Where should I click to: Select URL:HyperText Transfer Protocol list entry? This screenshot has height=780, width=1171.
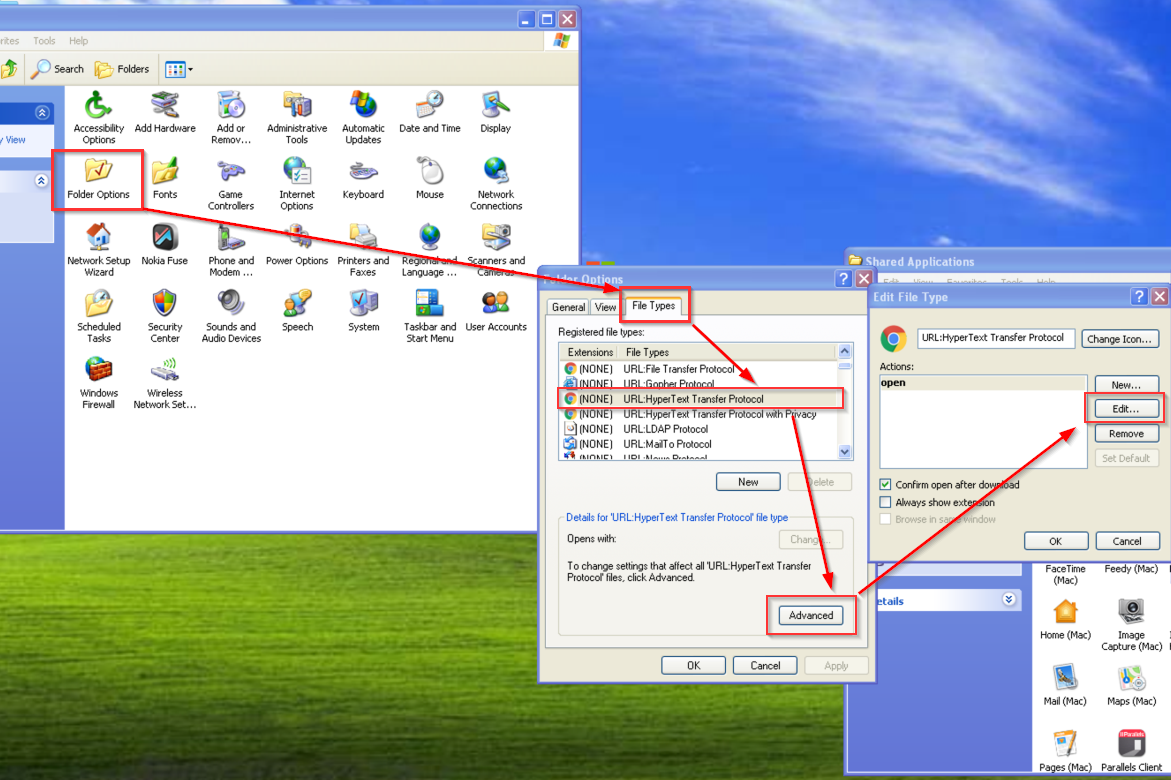pos(692,399)
